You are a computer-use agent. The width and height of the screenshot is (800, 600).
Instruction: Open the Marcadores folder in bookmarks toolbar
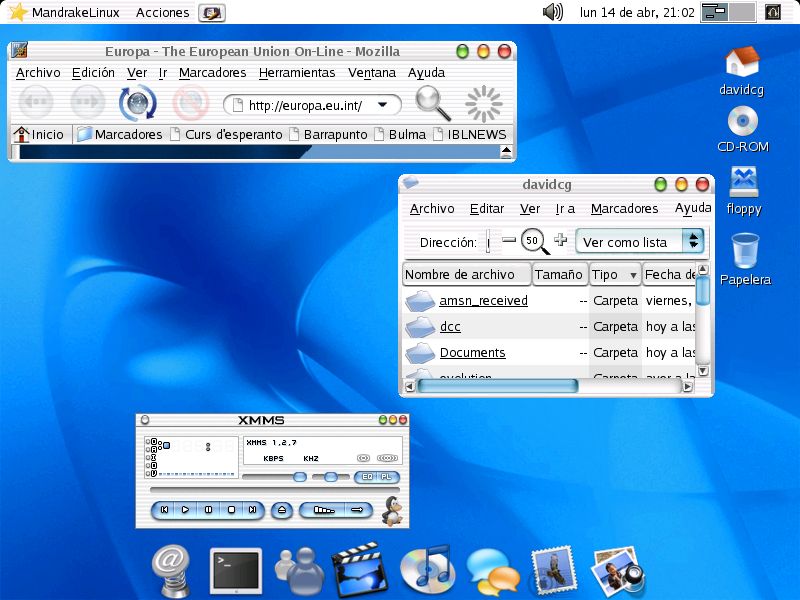click(119, 135)
